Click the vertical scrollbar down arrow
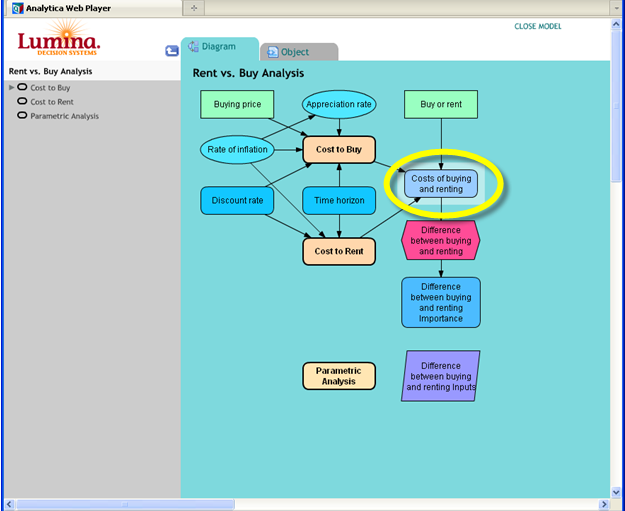Image resolution: width=625 pixels, height=511 pixels. coord(616,493)
